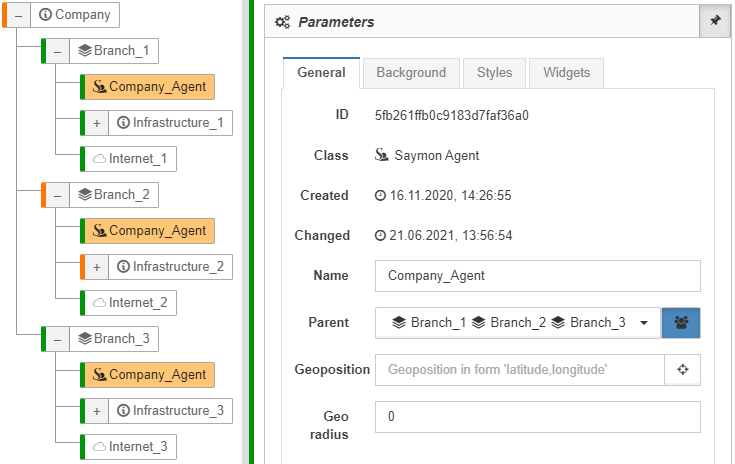Image resolution: width=735 pixels, height=464 pixels.
Task: Collapse the Company root node
Action: [x=18, y=15]
